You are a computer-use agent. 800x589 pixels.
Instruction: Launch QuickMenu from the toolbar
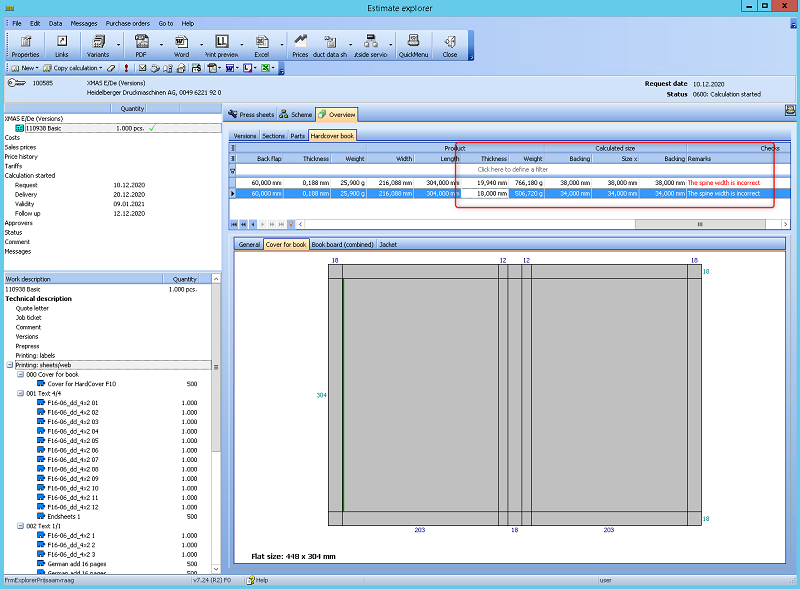click(x=413, y=45)
